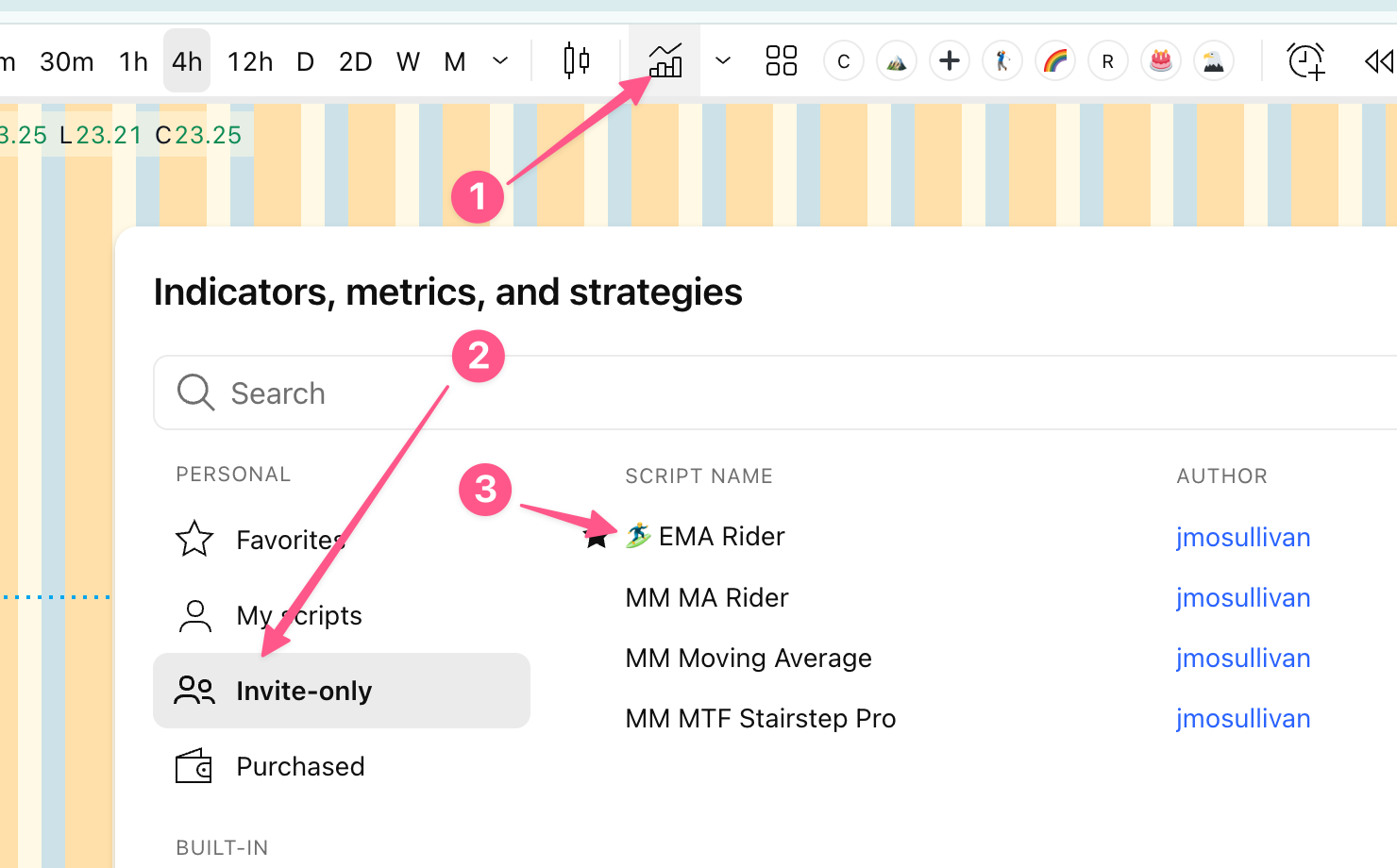Open the dropdown arrow beside the Indicators icon
This screenshot has height=868, width=1397.
(723, 61)
